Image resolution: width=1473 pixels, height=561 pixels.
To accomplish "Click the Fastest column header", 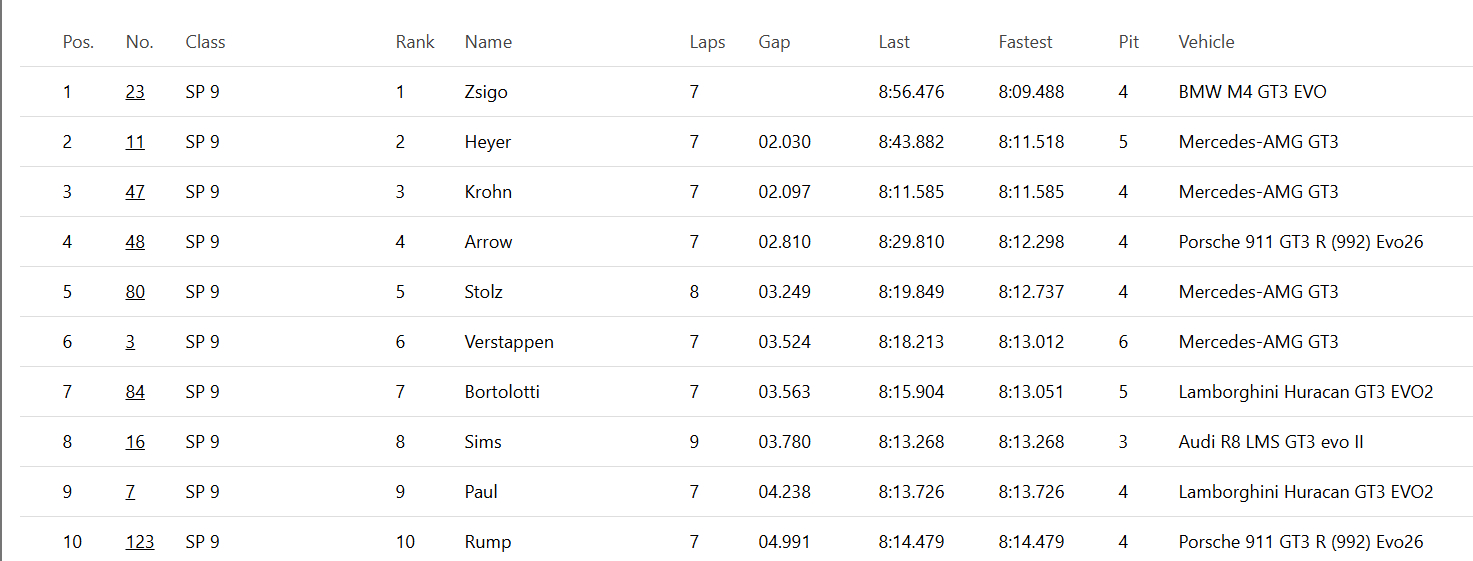I will 1025,42.
